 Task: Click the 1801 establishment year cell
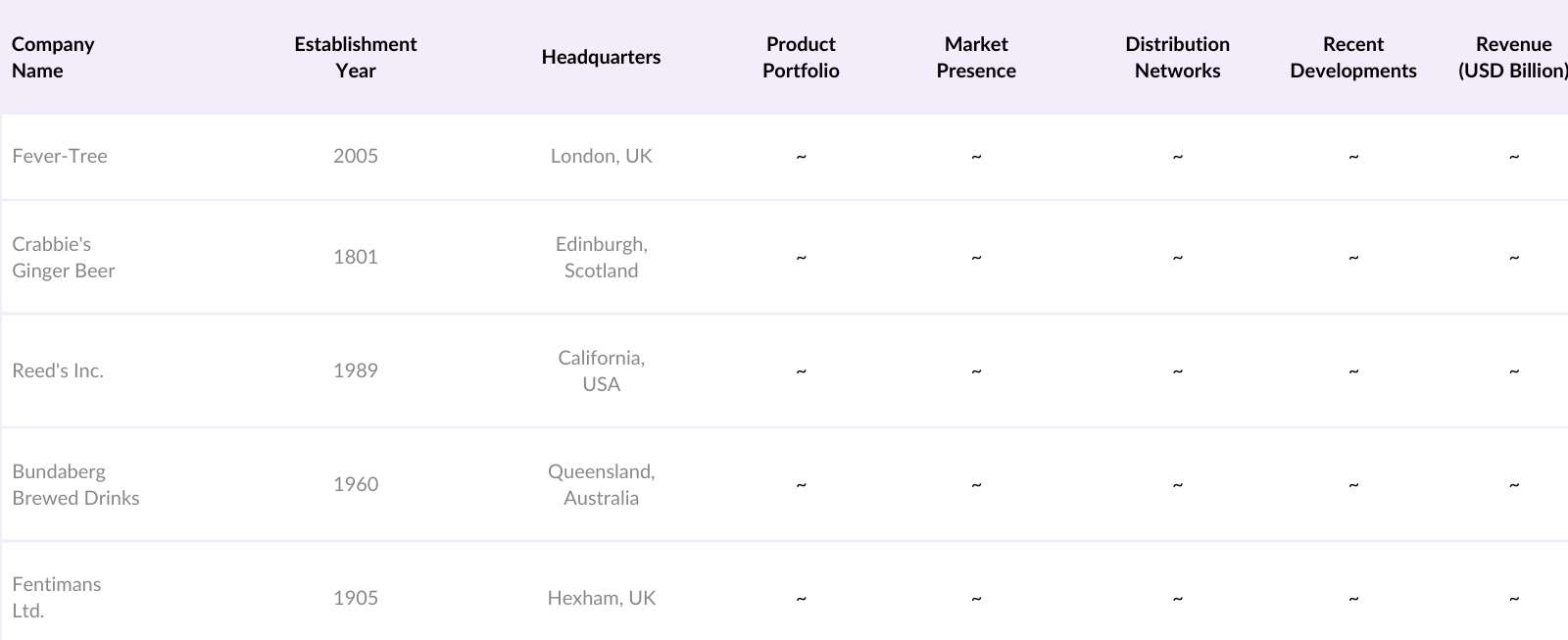click(355, 257)
